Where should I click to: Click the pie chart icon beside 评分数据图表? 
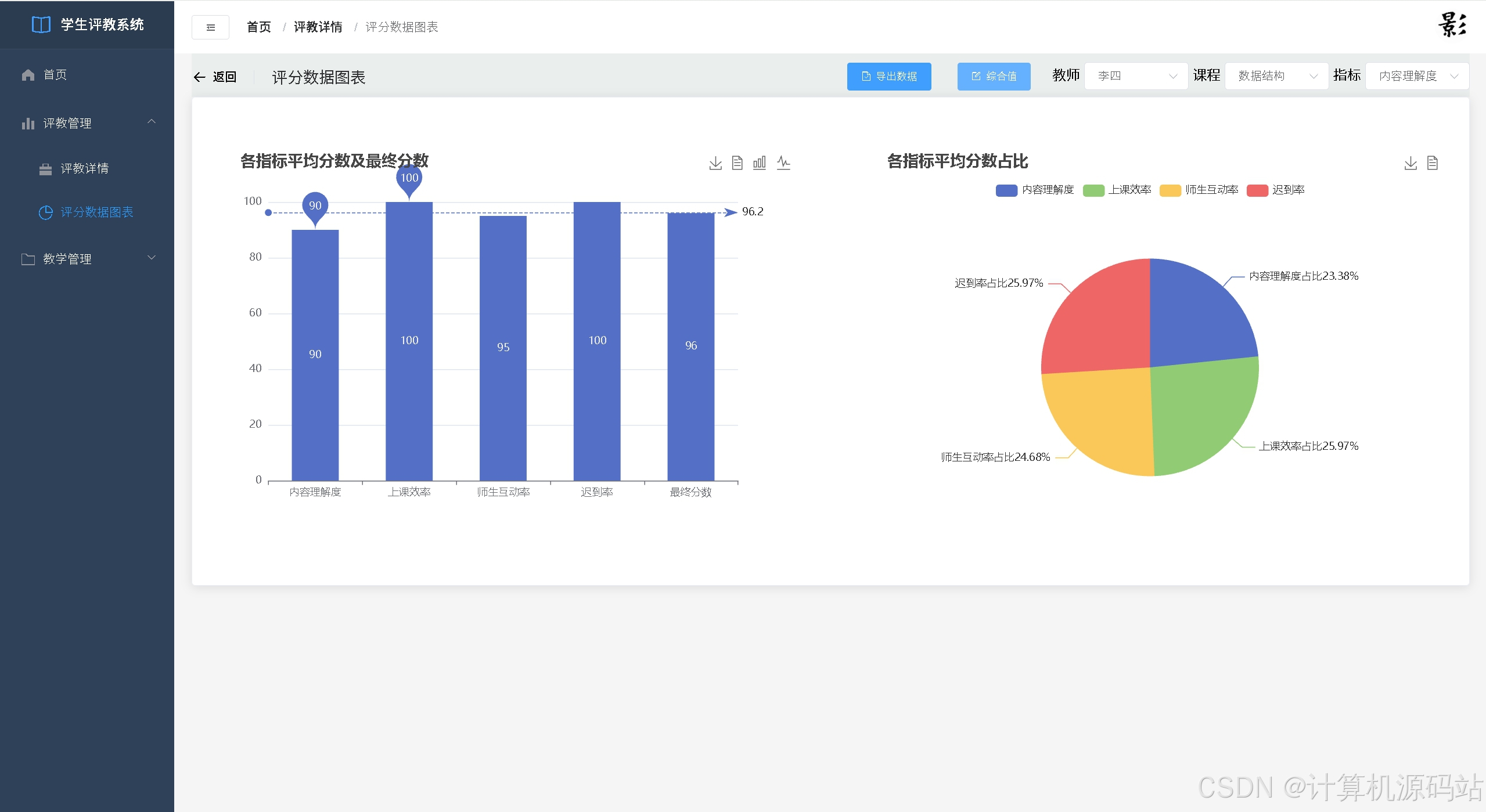click(x=45, y=212)
